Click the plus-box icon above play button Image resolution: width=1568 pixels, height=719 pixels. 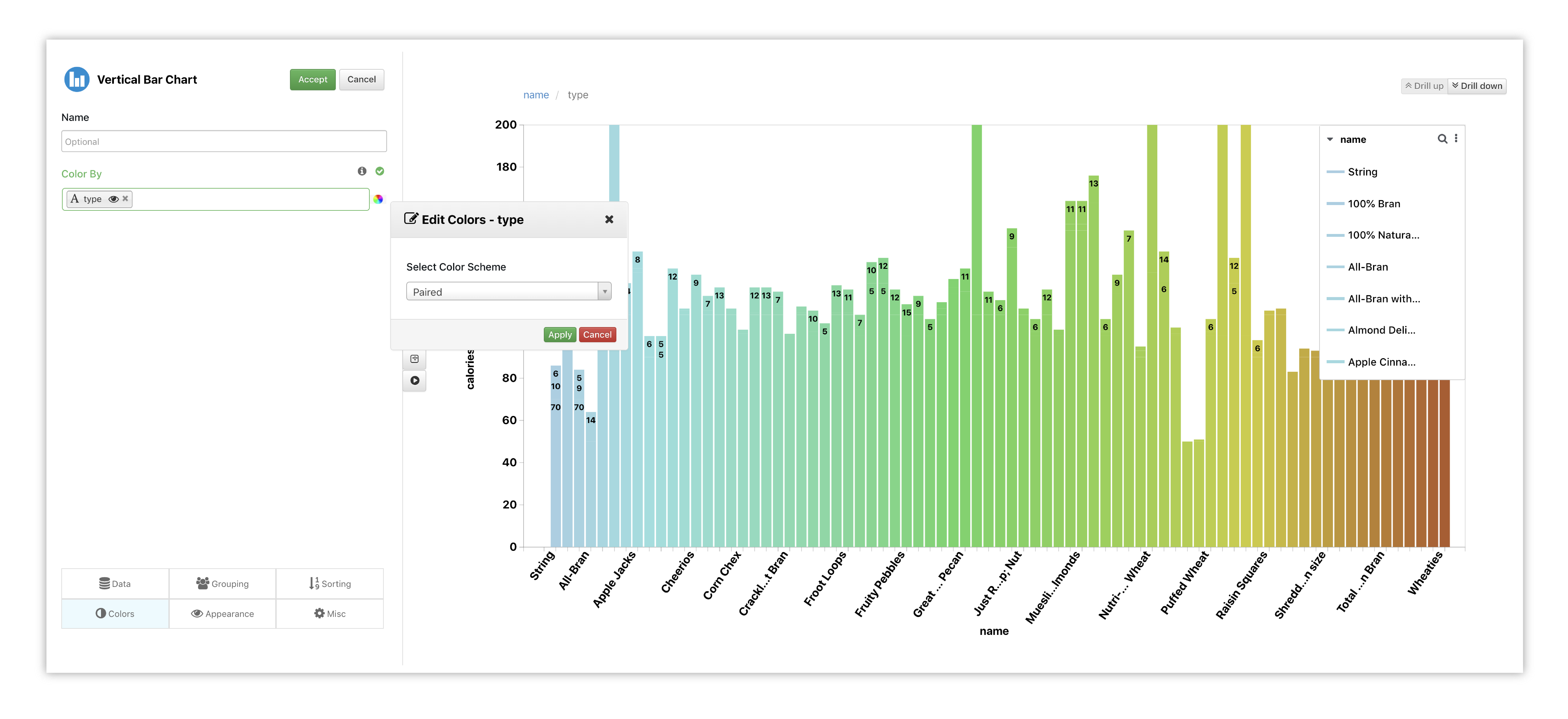[415, 359]
